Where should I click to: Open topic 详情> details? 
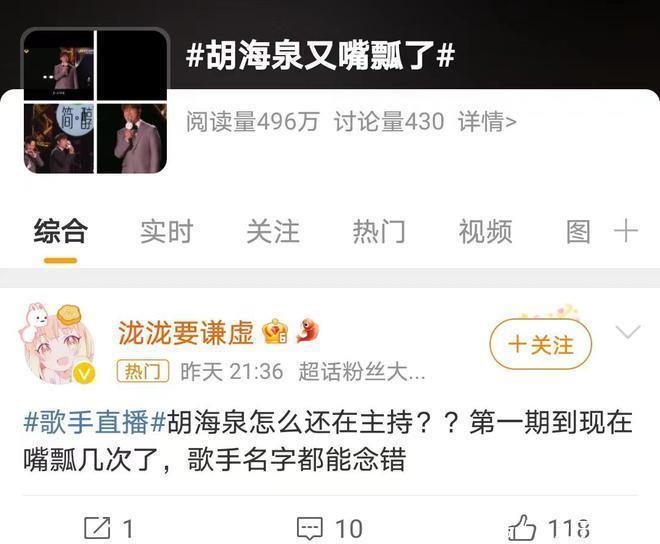[x=487, y=122]
